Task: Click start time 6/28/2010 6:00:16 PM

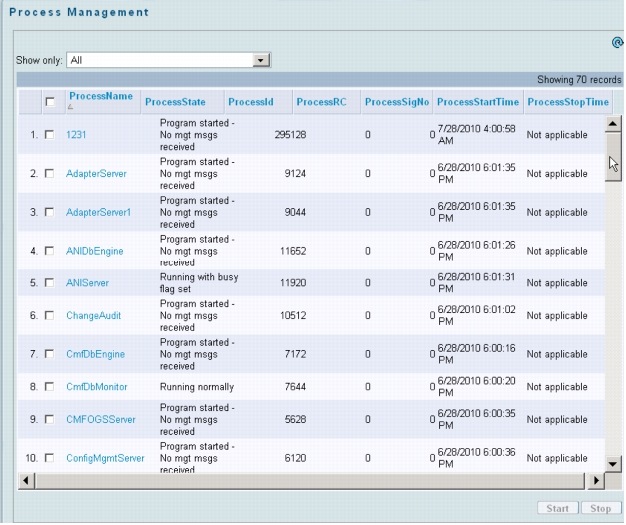Action: (x=477, y=354)
